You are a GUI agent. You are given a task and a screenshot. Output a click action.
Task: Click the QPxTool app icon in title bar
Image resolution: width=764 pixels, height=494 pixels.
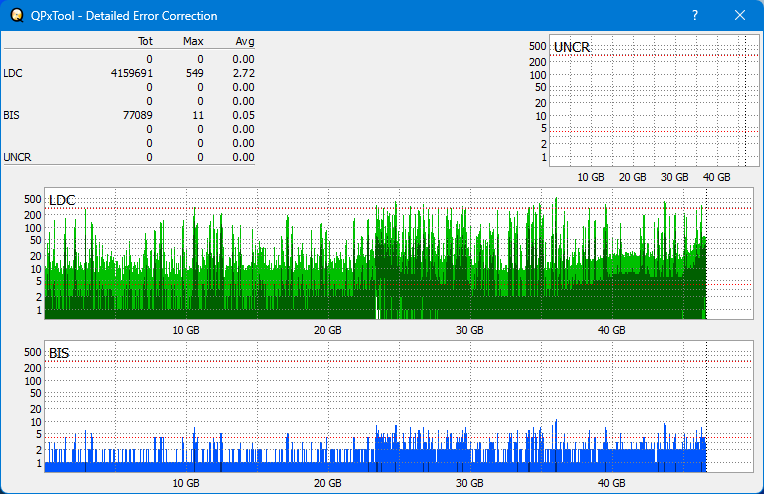(17, 16)
